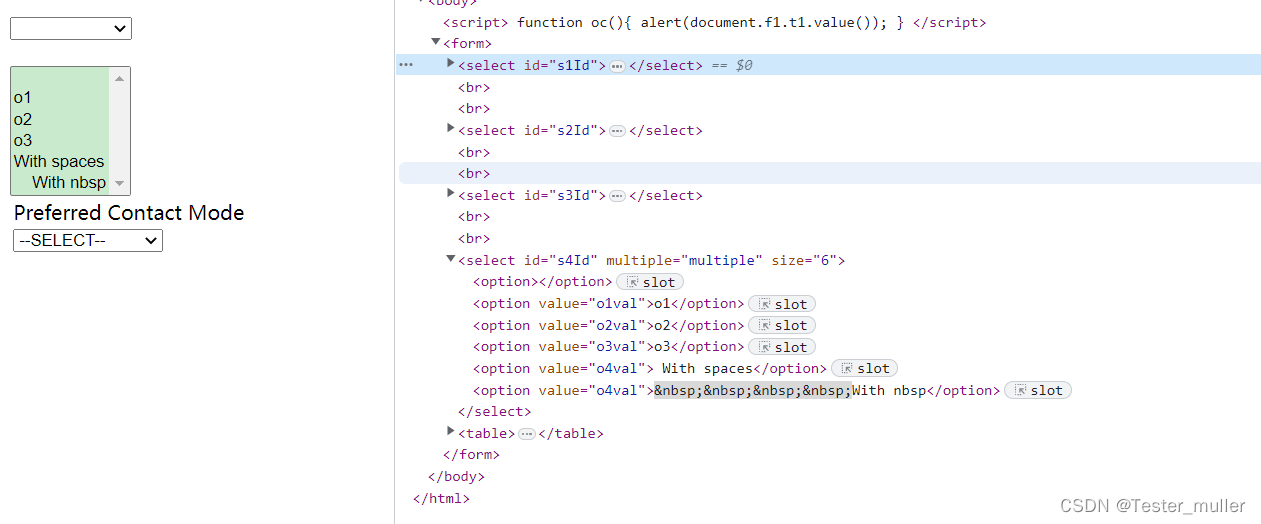1261x524 pixels.
Task: Select option o2 in the listbox
Action: point(60,119)
